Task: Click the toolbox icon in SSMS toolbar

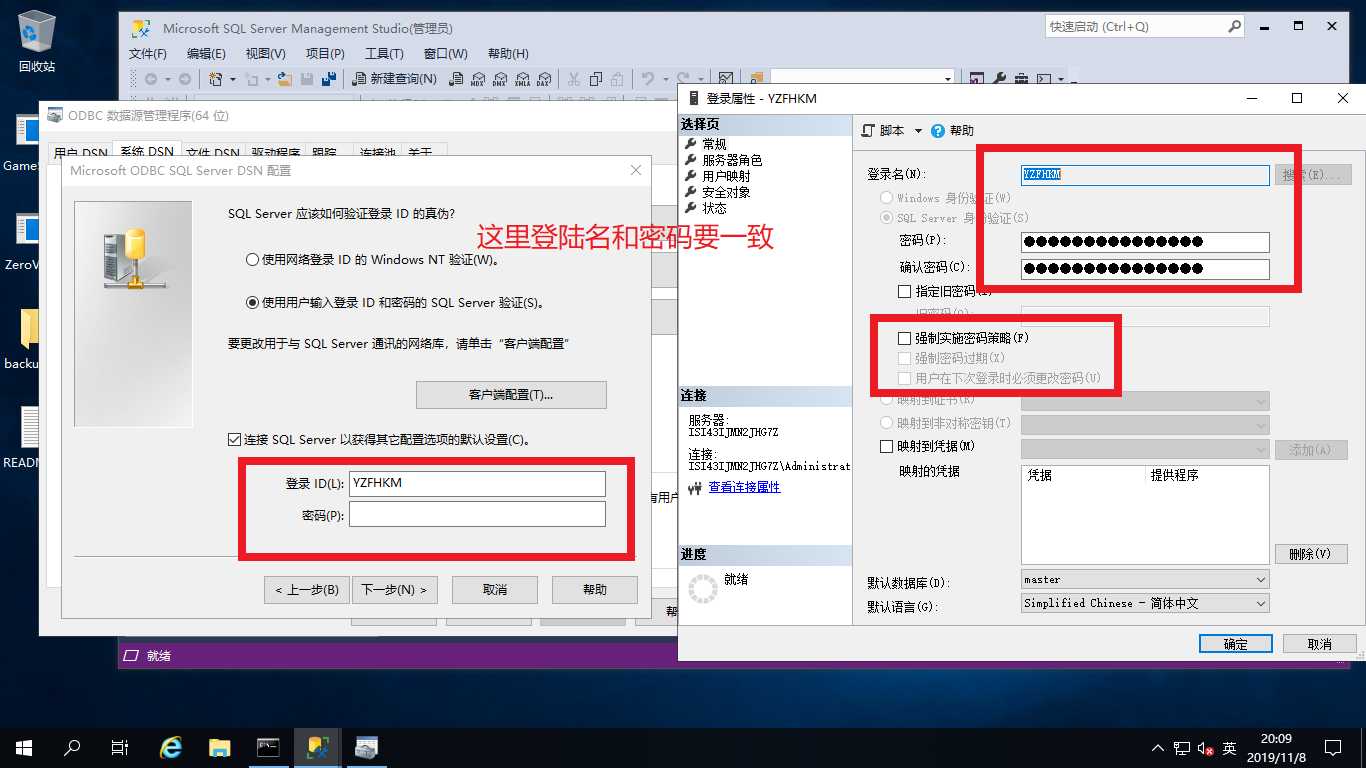Action: point(1021,78)
